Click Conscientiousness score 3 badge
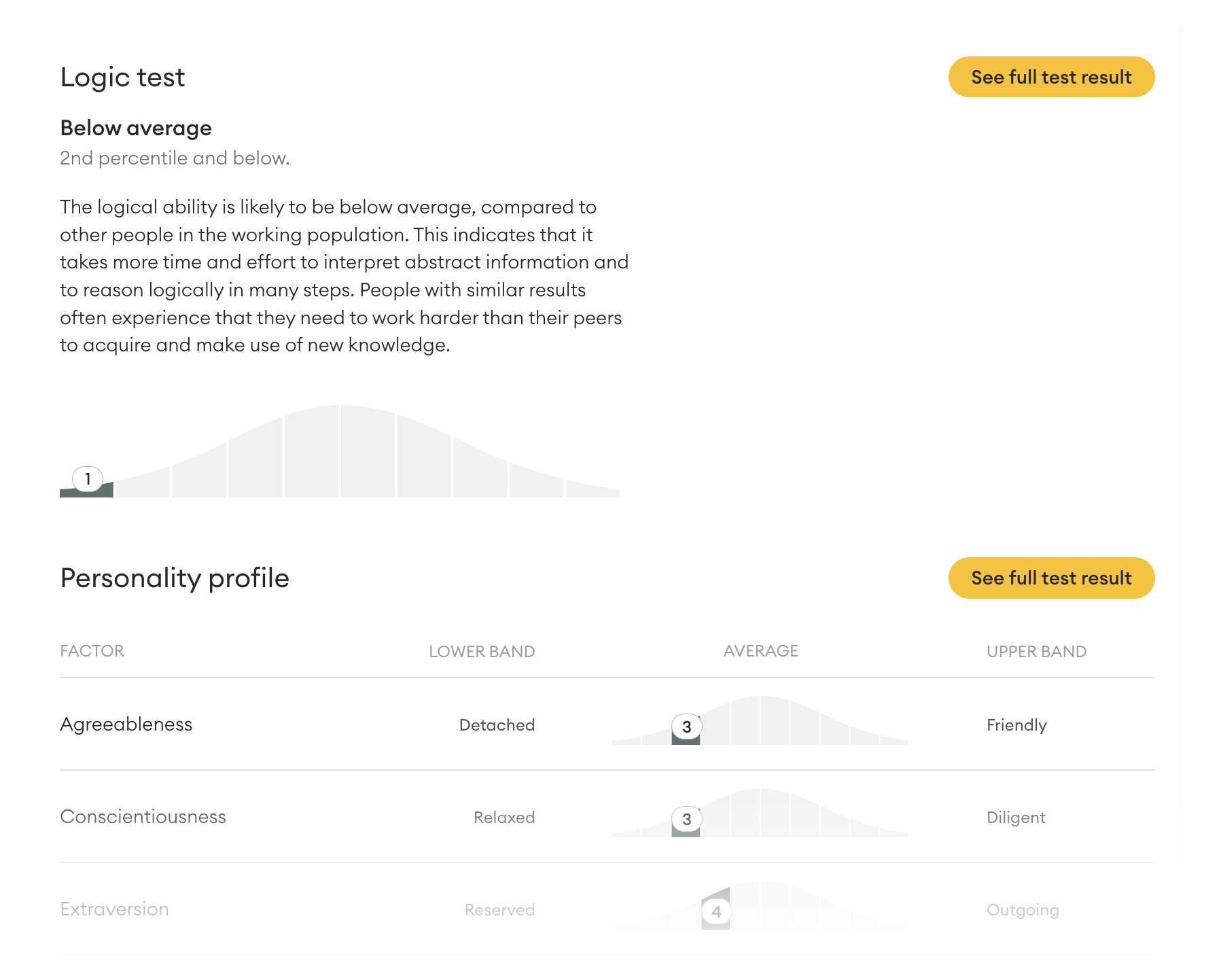The width and height of the screenshot is (1219, 980). (x=686, y=819)
